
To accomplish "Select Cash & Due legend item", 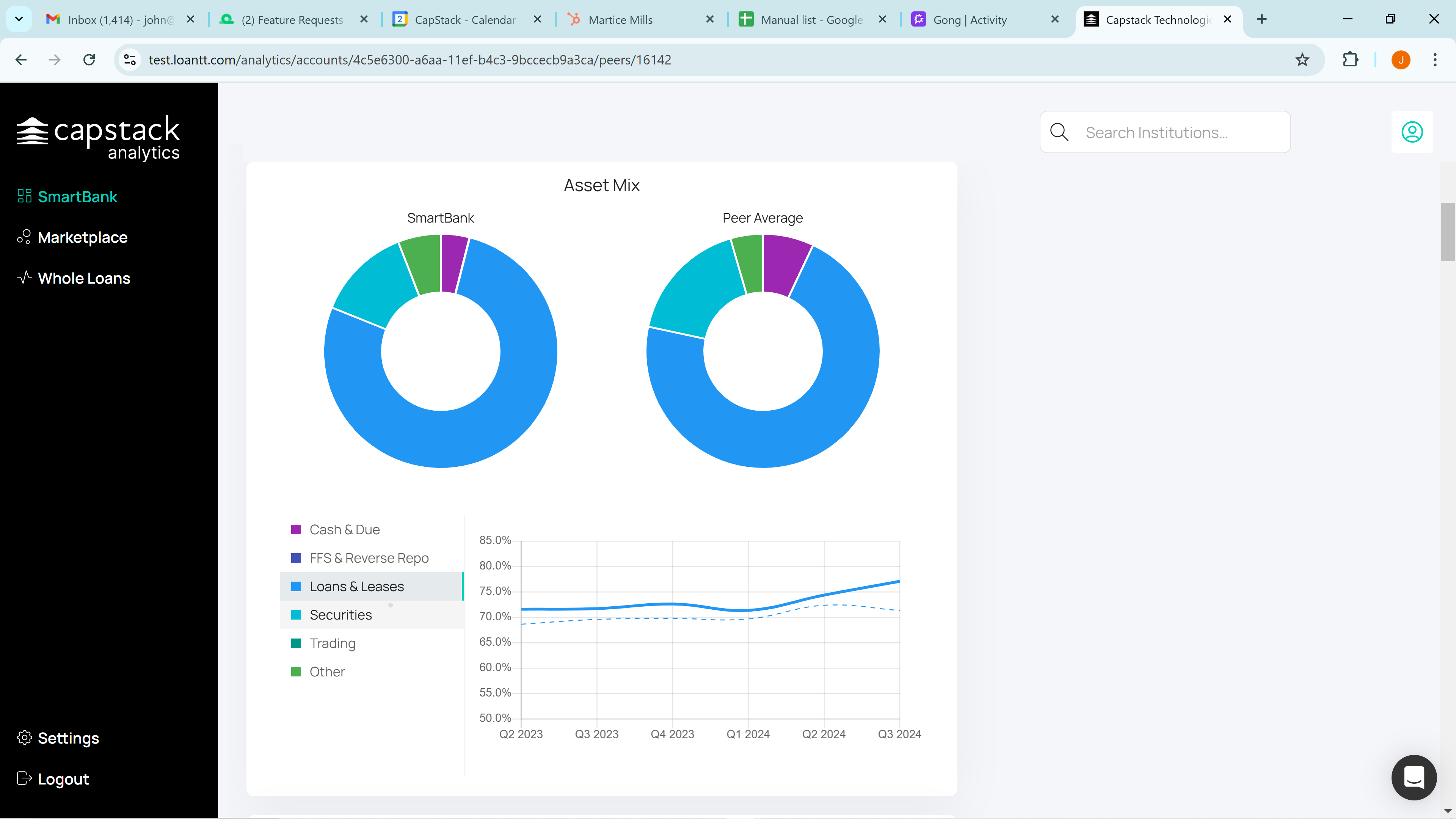I will click(371, 530).
